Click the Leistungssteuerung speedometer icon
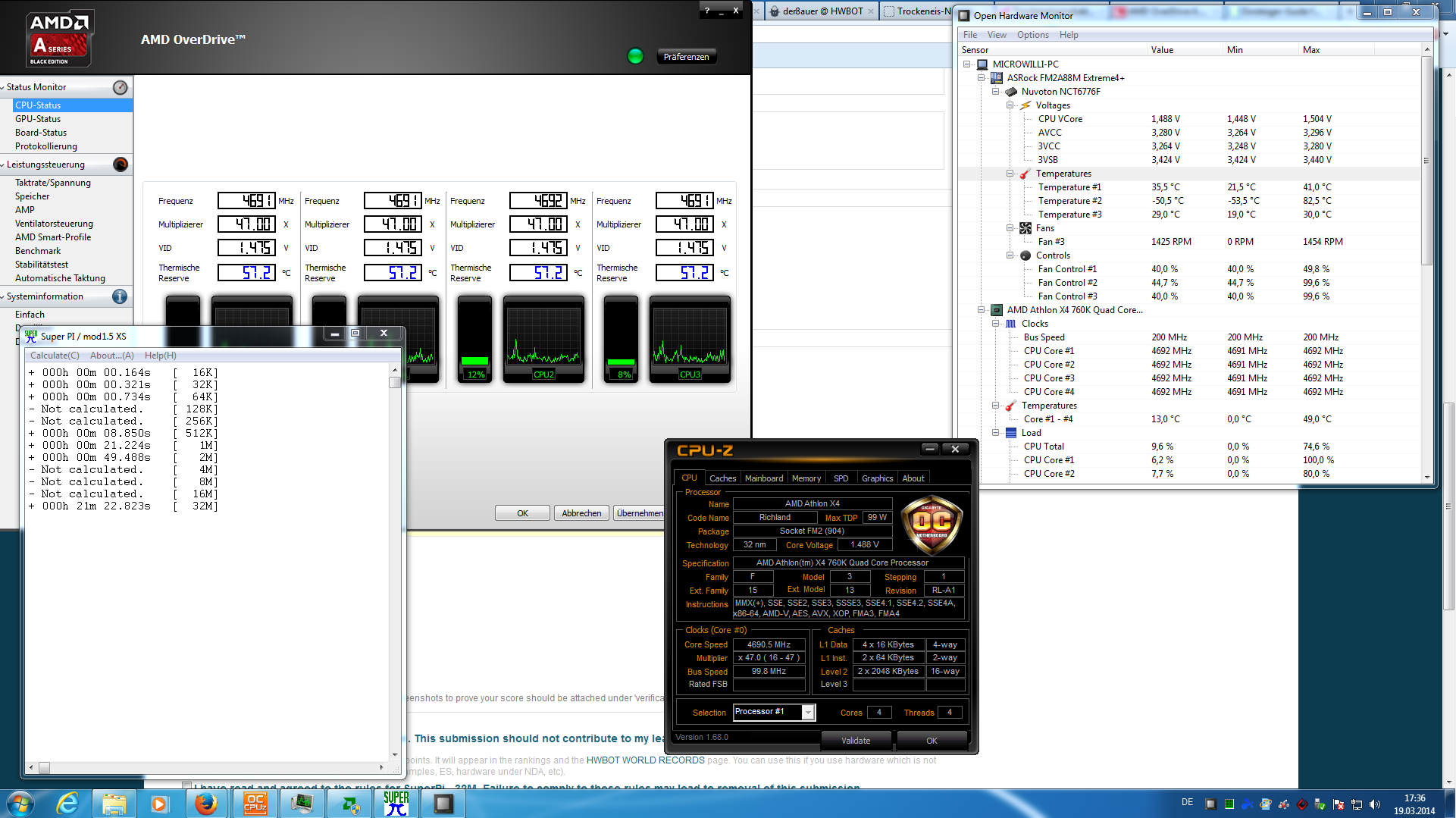Image resolution: width=1456 pixels, height=818 pixels. click(120, 165)
